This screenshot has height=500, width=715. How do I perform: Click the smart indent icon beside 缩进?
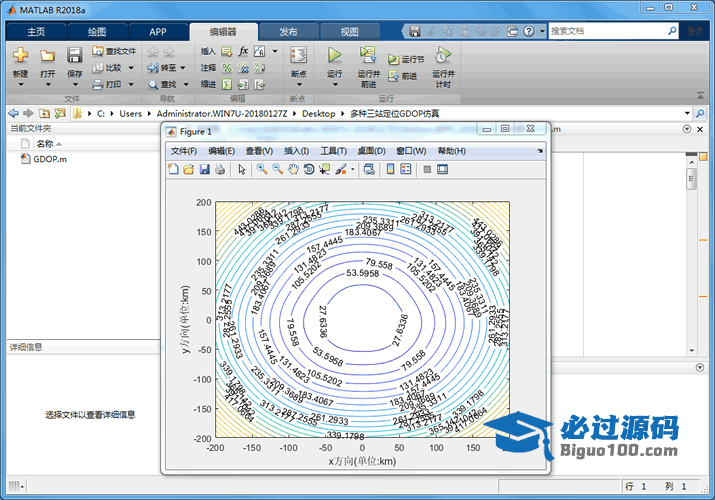pyautogui.click(x=227, y=84)
